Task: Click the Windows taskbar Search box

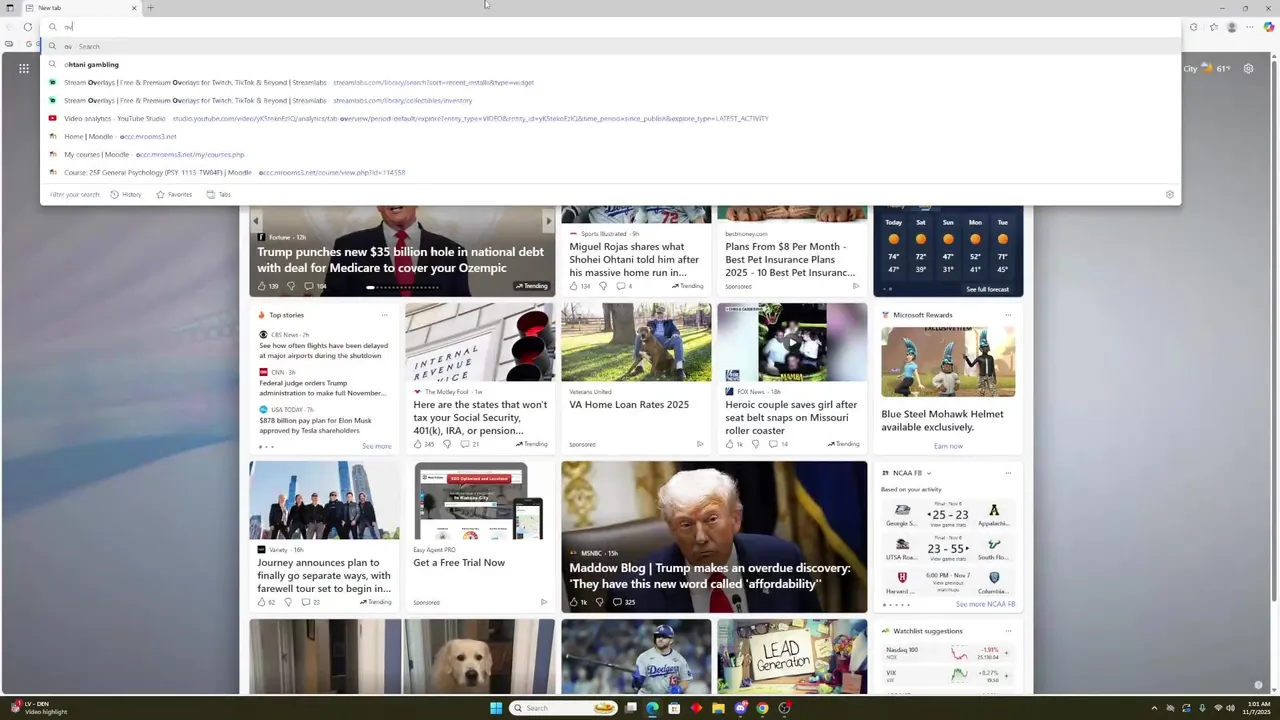Action: (563, 708)
